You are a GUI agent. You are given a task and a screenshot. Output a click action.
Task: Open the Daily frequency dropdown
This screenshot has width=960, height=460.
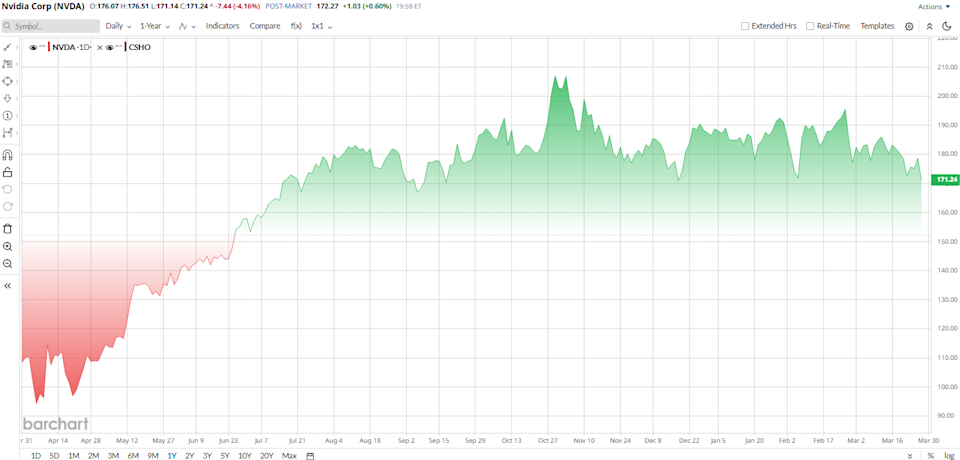click(119, 26)
